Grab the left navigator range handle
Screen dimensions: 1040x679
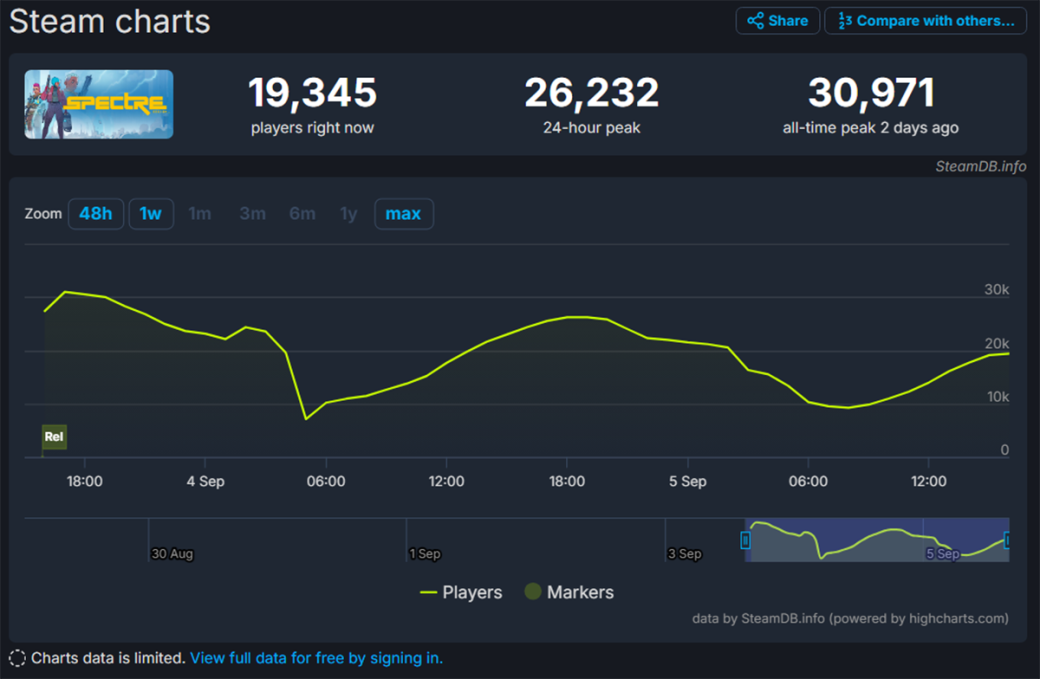pos(746,540)
